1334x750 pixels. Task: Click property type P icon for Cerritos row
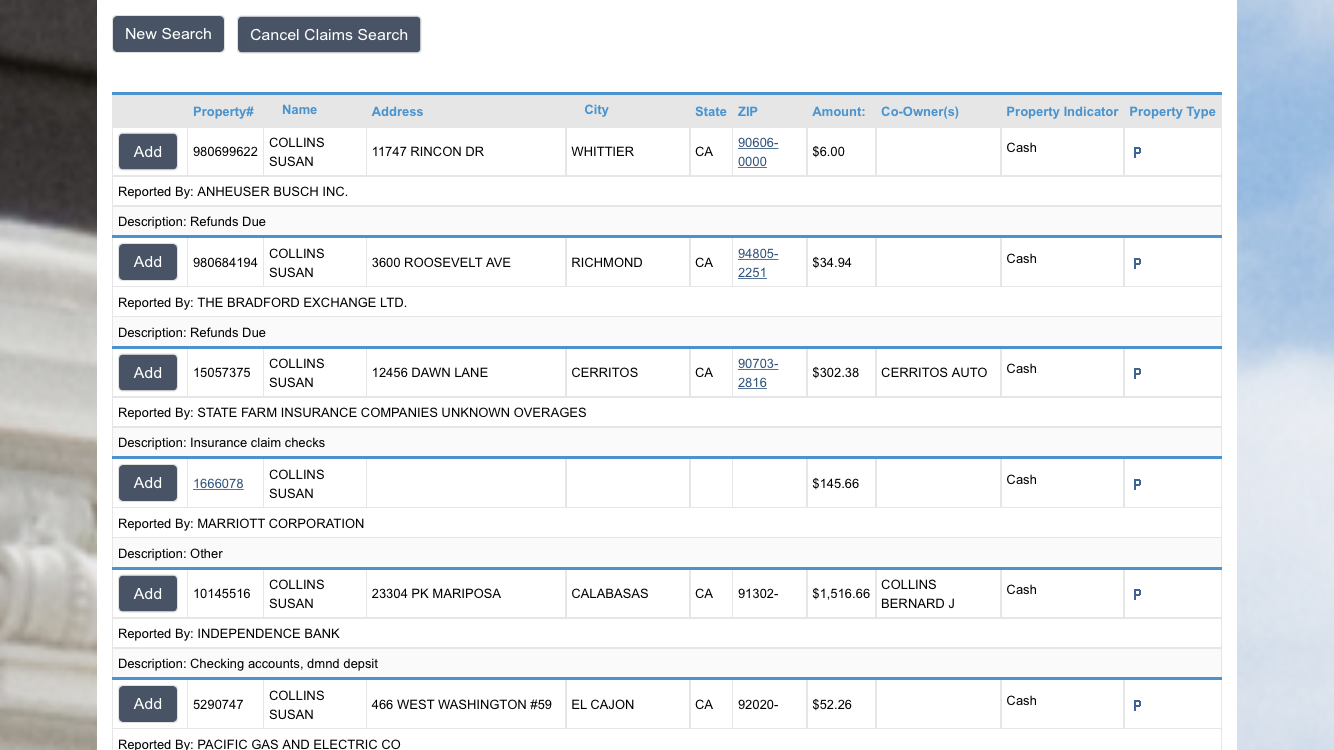click(x=1137, y=374)
